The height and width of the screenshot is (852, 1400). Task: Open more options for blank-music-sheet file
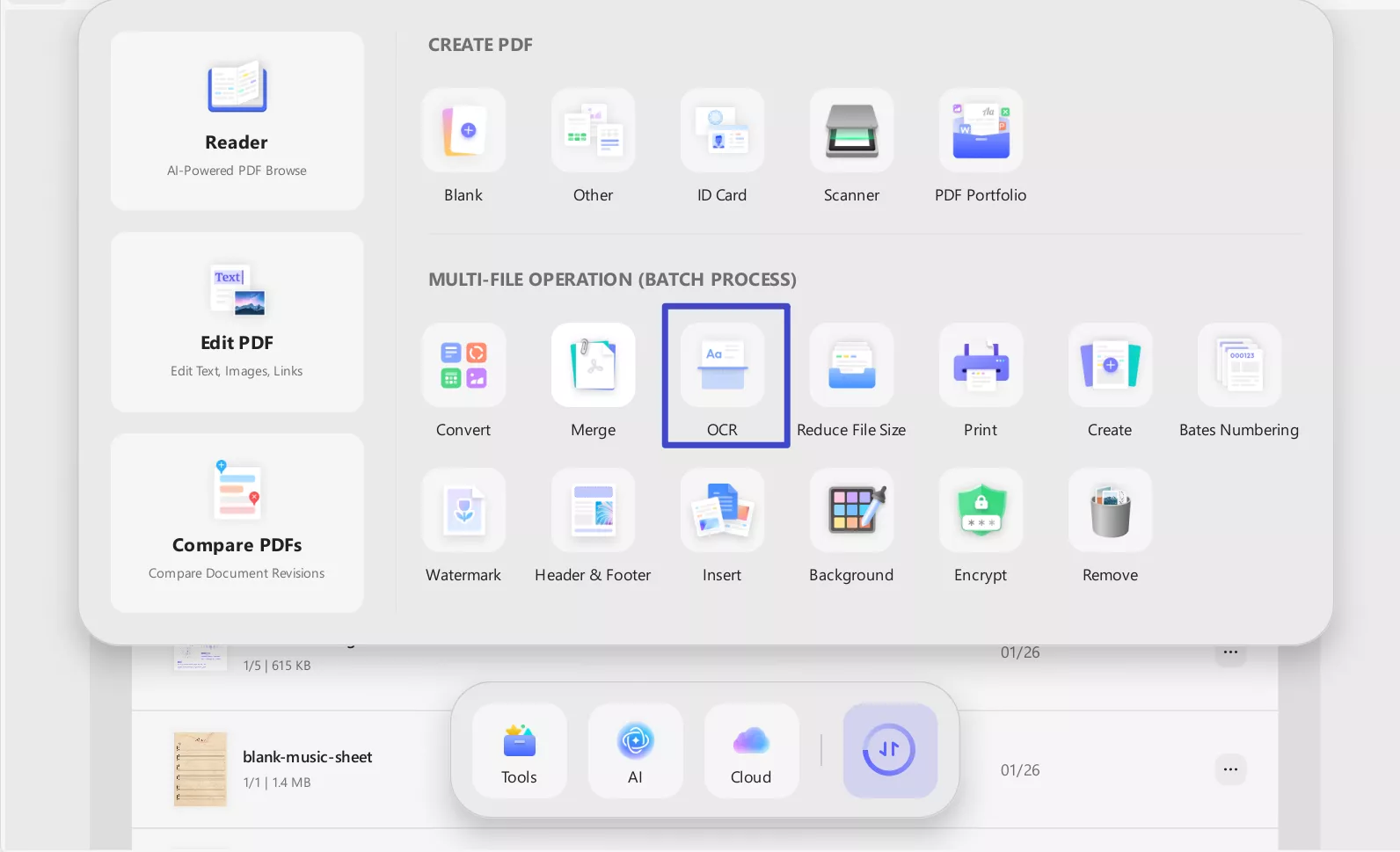pyautogui.click(x=1230, y=769)
